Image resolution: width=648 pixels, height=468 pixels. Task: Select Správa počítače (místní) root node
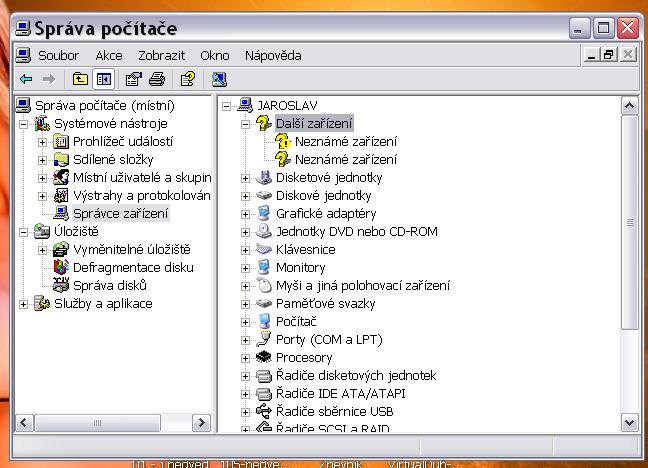[x=105, y=106]
